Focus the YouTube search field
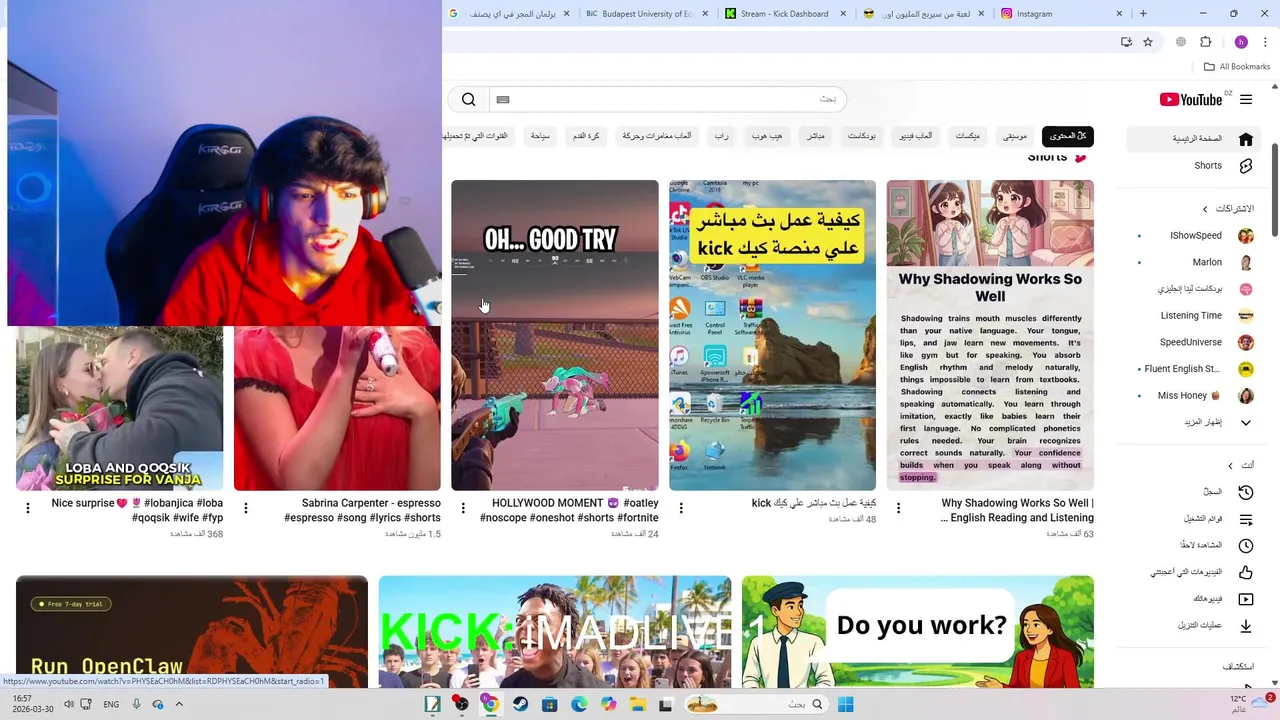1280x720 pixels. point(668,99)
